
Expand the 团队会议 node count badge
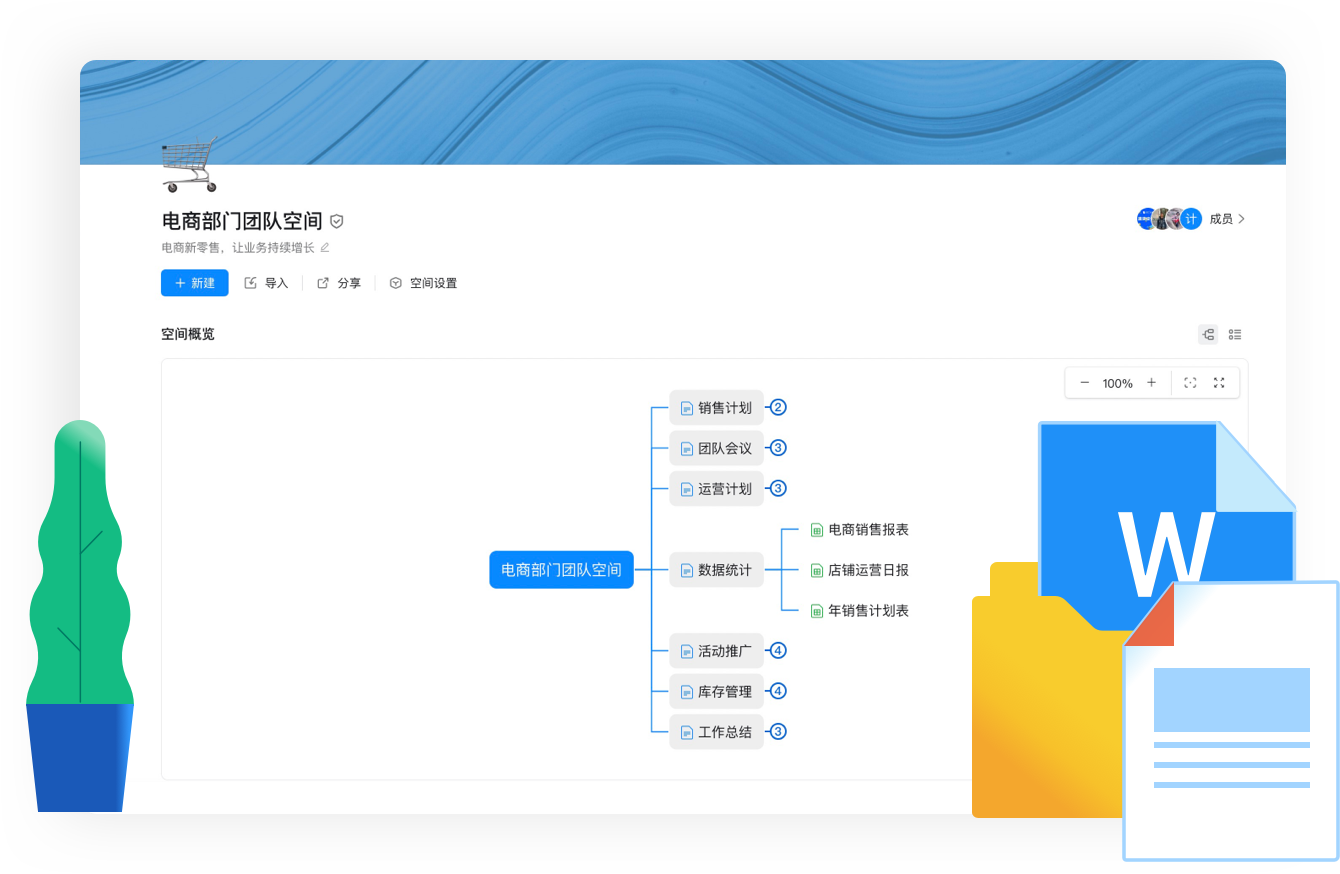778,448
